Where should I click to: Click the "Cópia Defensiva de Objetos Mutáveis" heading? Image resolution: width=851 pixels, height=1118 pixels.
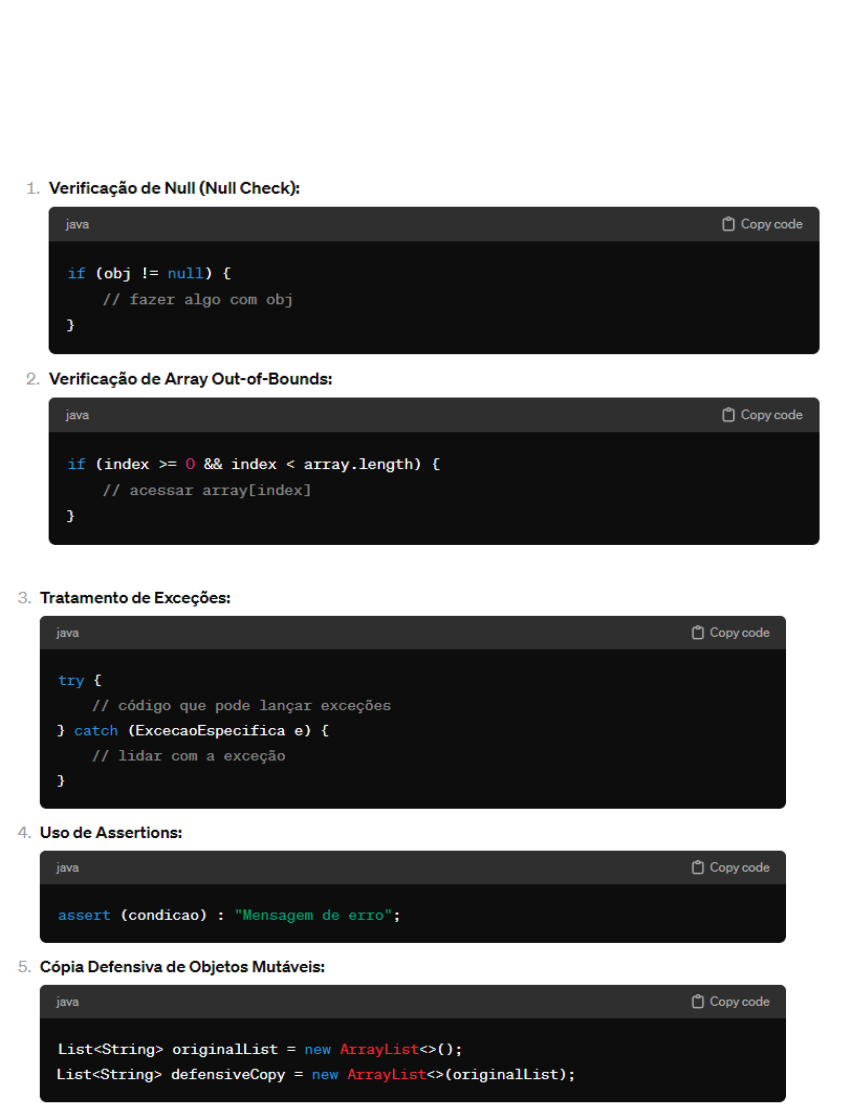[182, 967]
